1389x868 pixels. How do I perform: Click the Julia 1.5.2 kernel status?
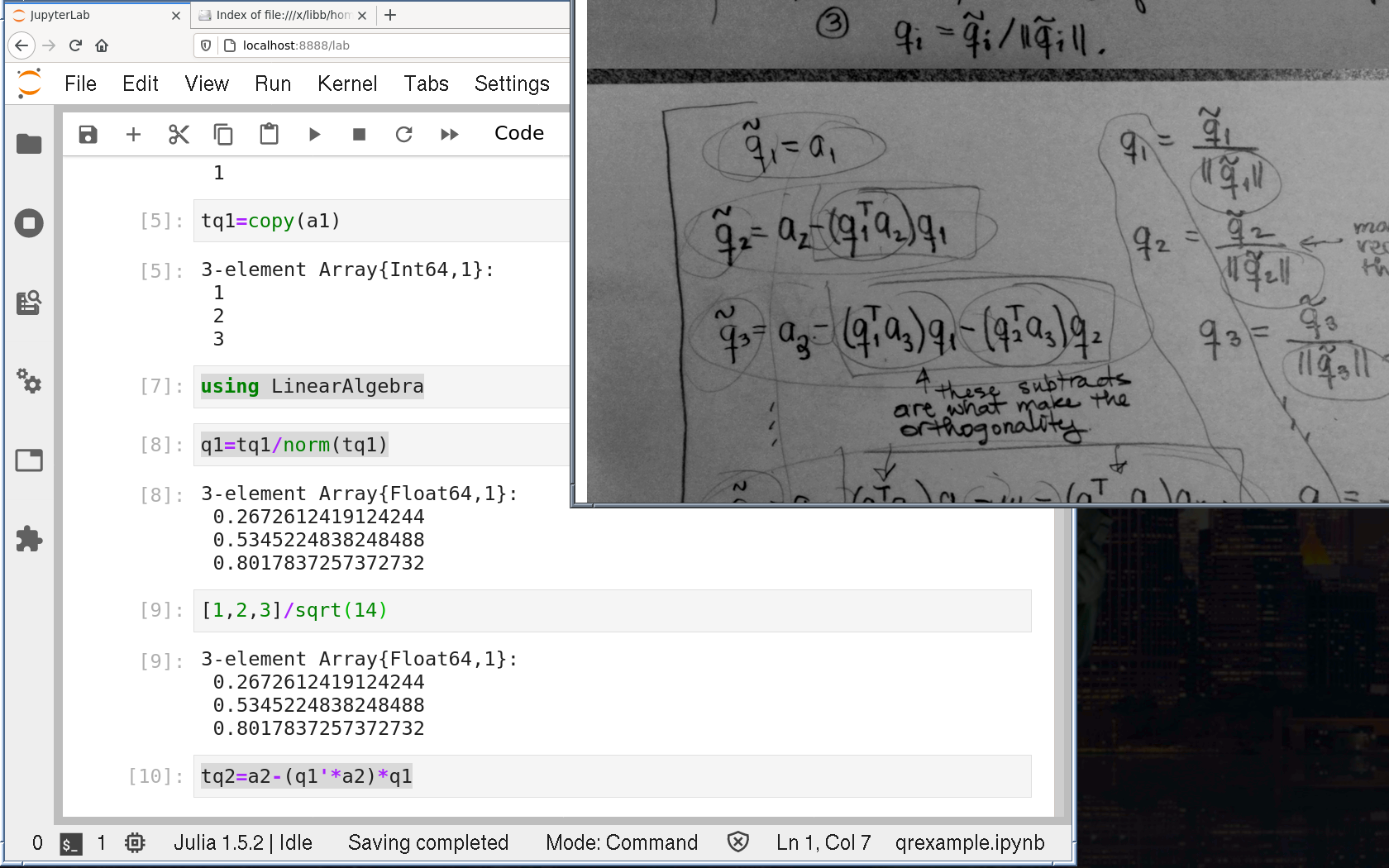[242, 842]
